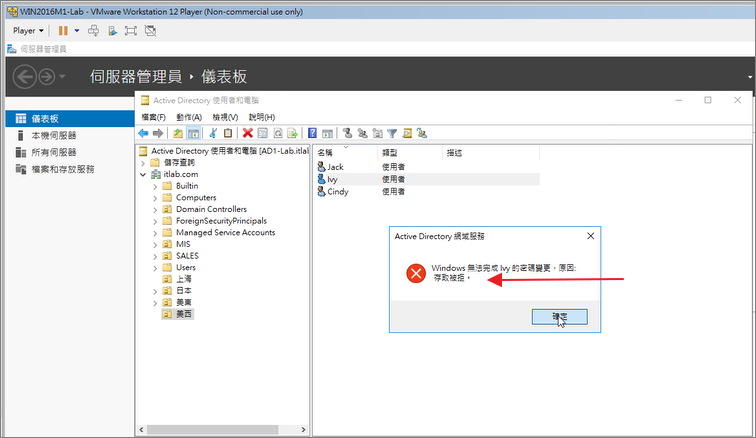The image size is (756, 438).
Task: Open Help with blue question mark icon
Action: [312, 133]
